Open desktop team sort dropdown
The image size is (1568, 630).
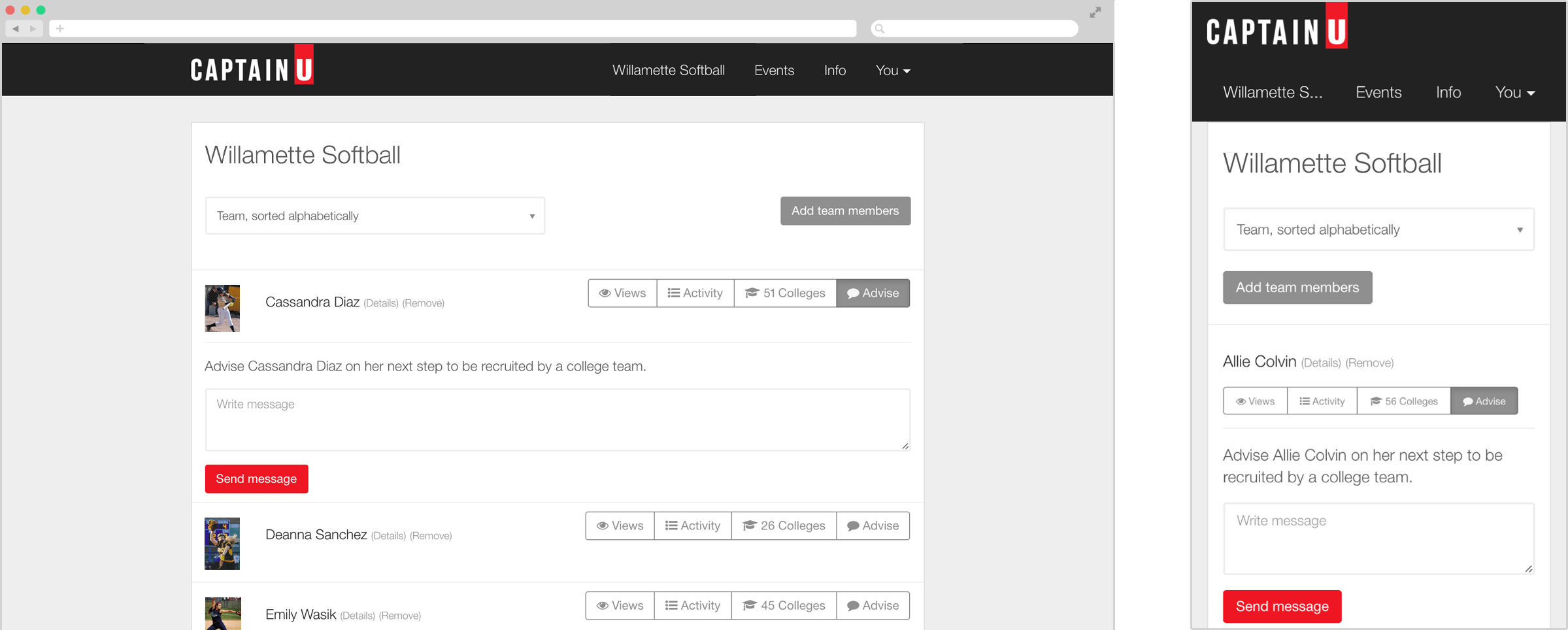(375, 216)
